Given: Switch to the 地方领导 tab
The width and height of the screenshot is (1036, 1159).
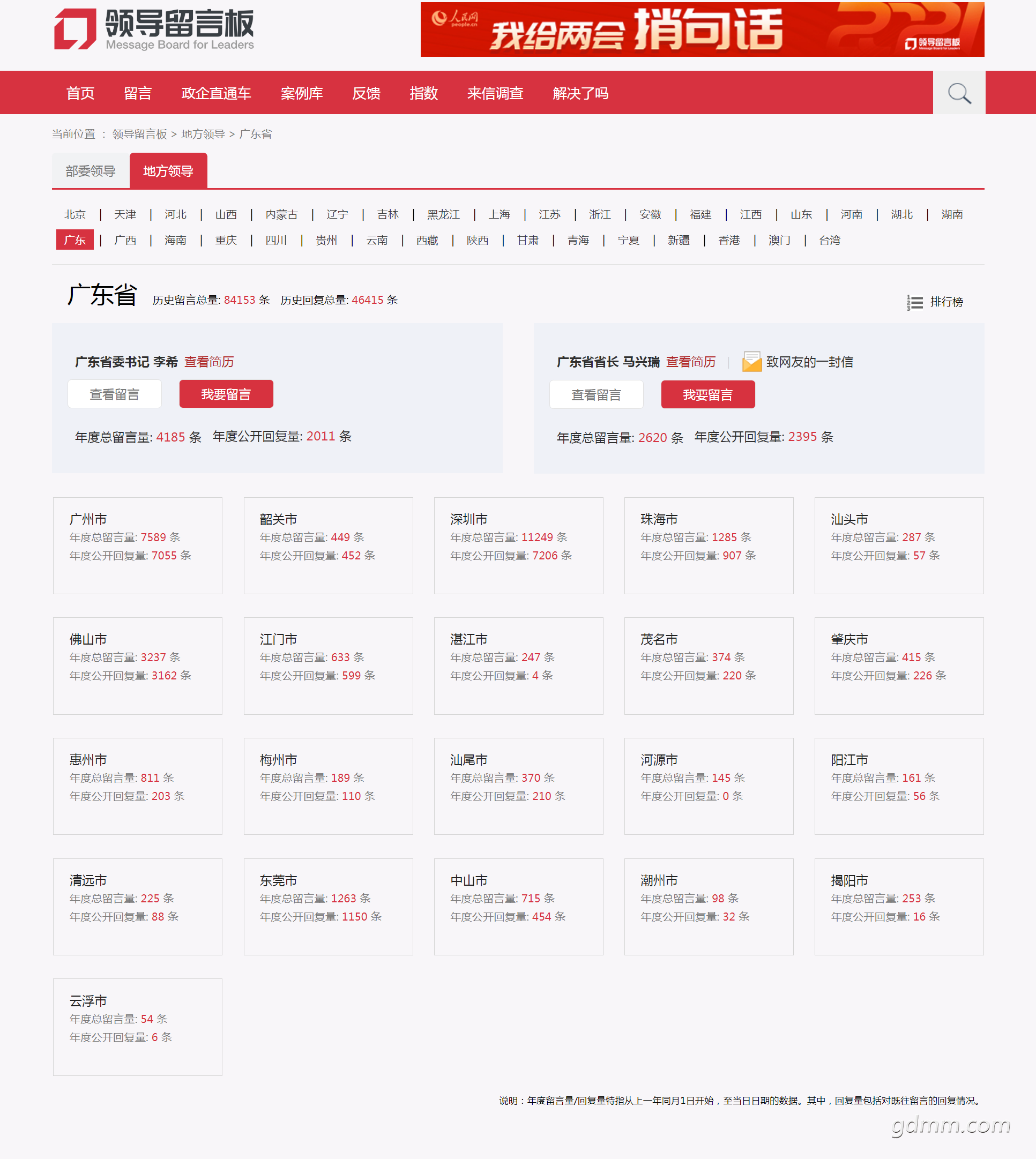Looking at the screenshot, I should pyautogui.click(x=168, y=171).
